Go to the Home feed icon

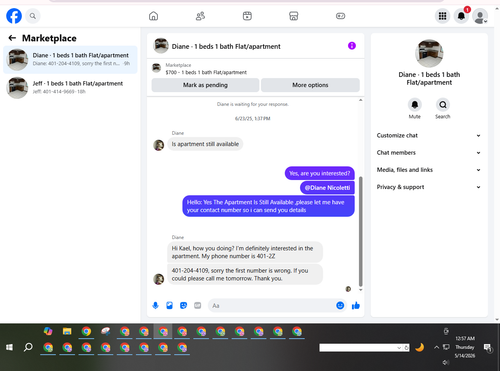(x=153, y=16)
